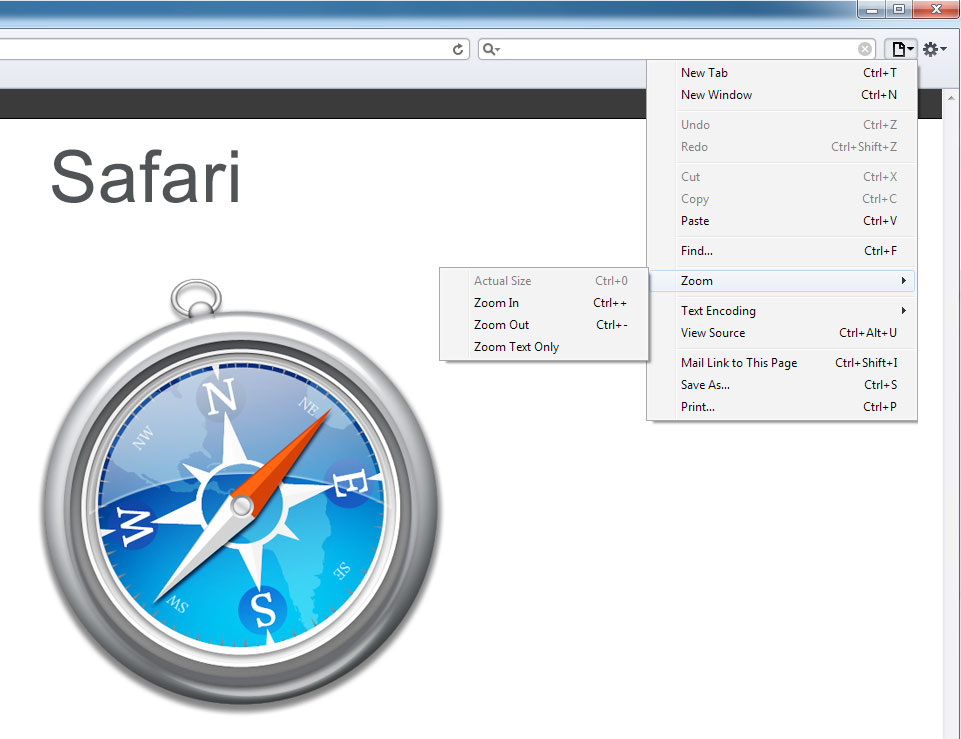Expand the Zoom submenu arrow
The height and width of the screenshot is (739, 961).
click(903, 281)
